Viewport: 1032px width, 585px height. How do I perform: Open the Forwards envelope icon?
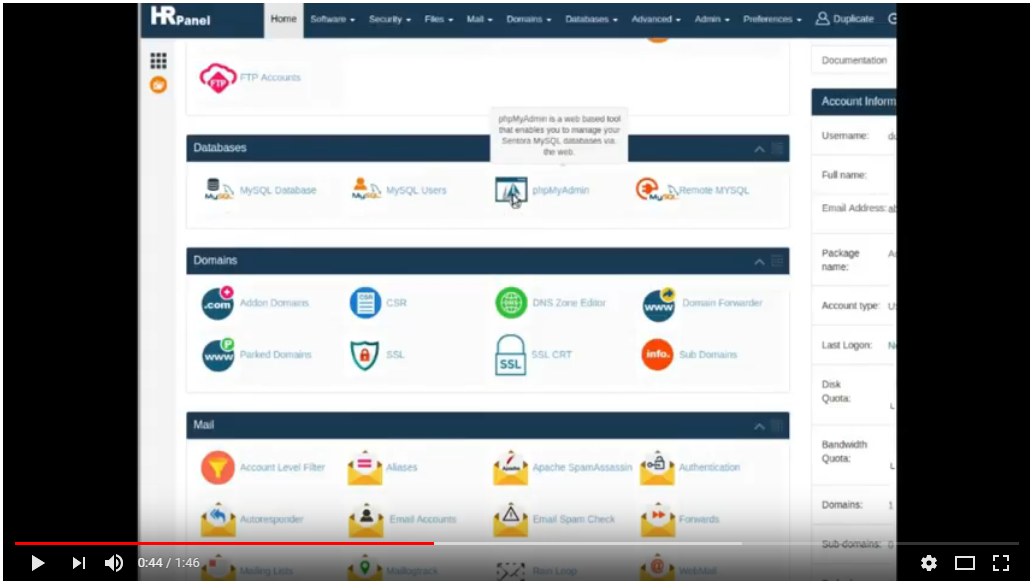point(658,519)
